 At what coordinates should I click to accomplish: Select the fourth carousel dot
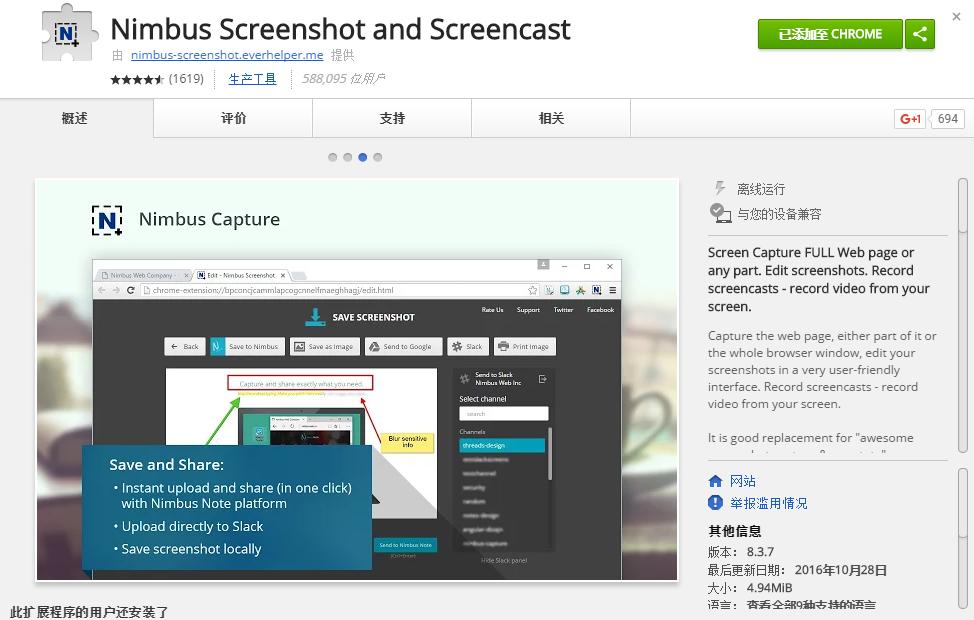(x=377, y=157)
